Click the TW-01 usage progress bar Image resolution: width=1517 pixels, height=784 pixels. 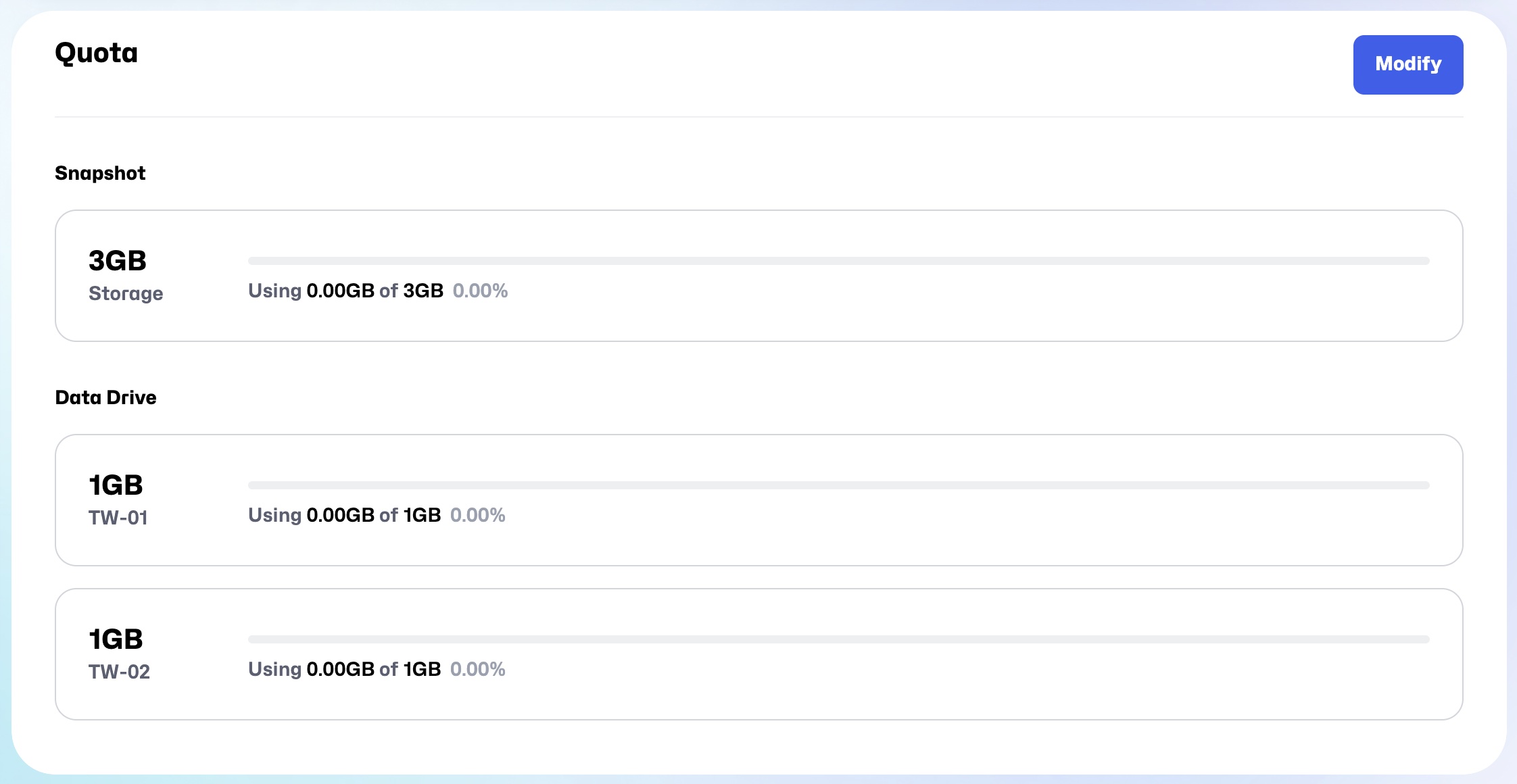838,485
